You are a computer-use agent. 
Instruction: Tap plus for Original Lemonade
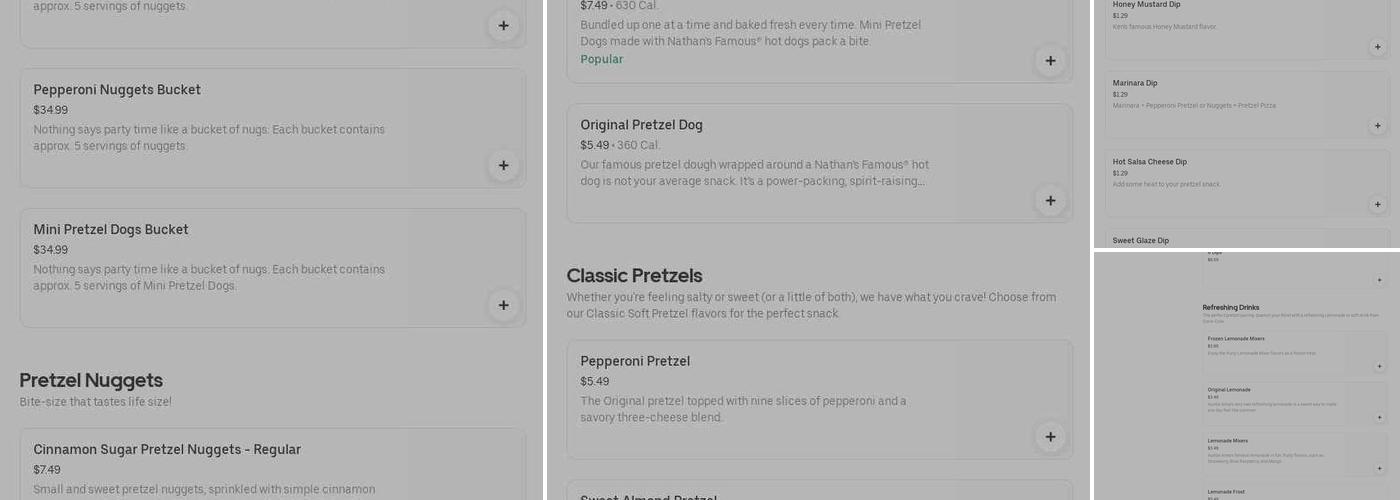[1379, 417]
